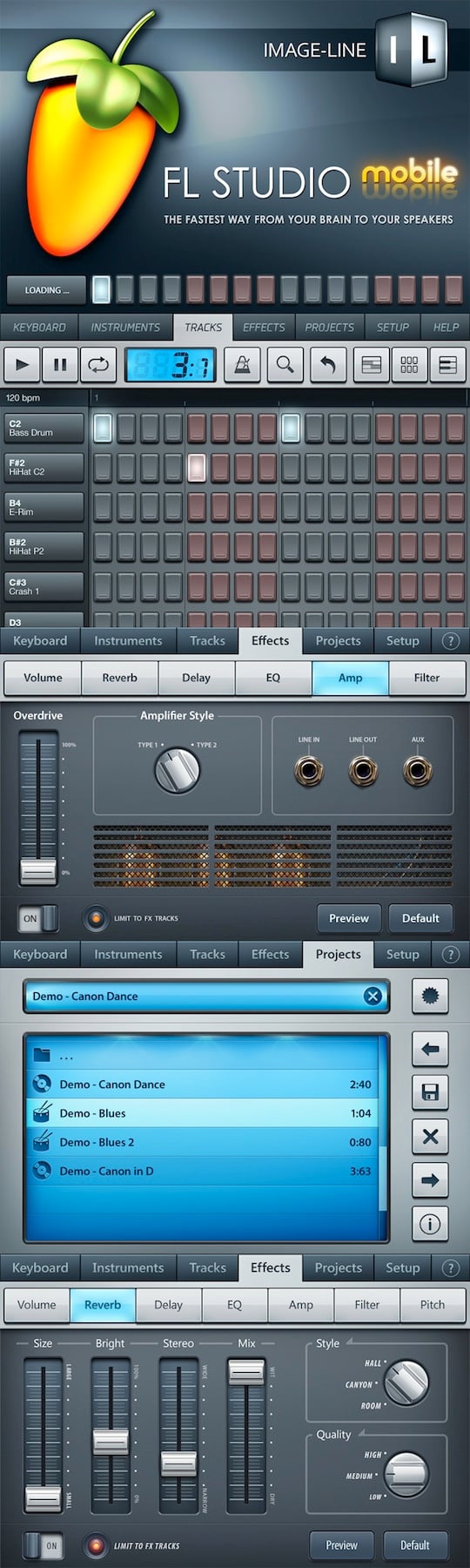Click the Demo - Canon Dance name field
This screenshot has height=1568, width=470.
coord(206,997)
